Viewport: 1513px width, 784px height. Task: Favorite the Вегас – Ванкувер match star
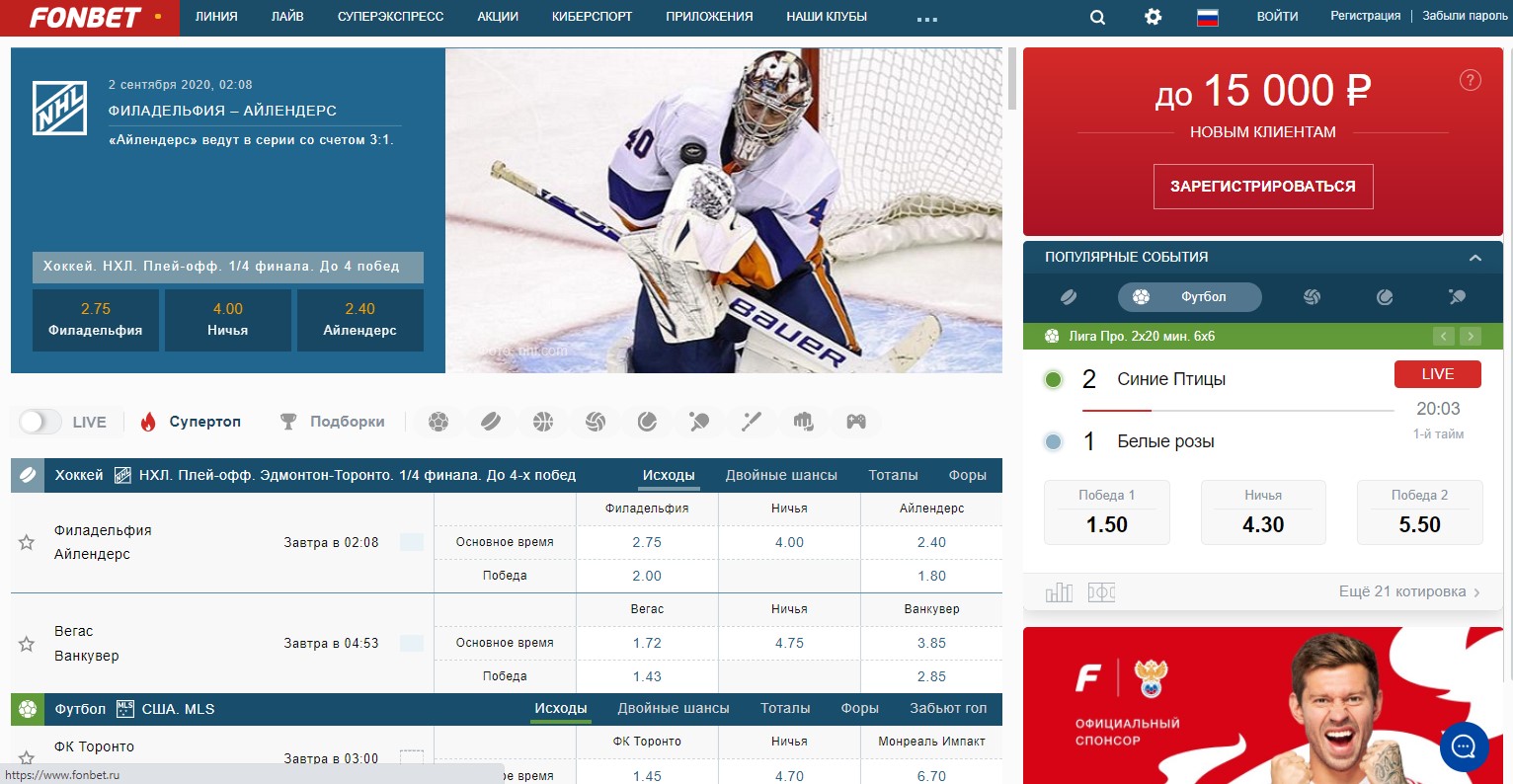pos(27,644)
